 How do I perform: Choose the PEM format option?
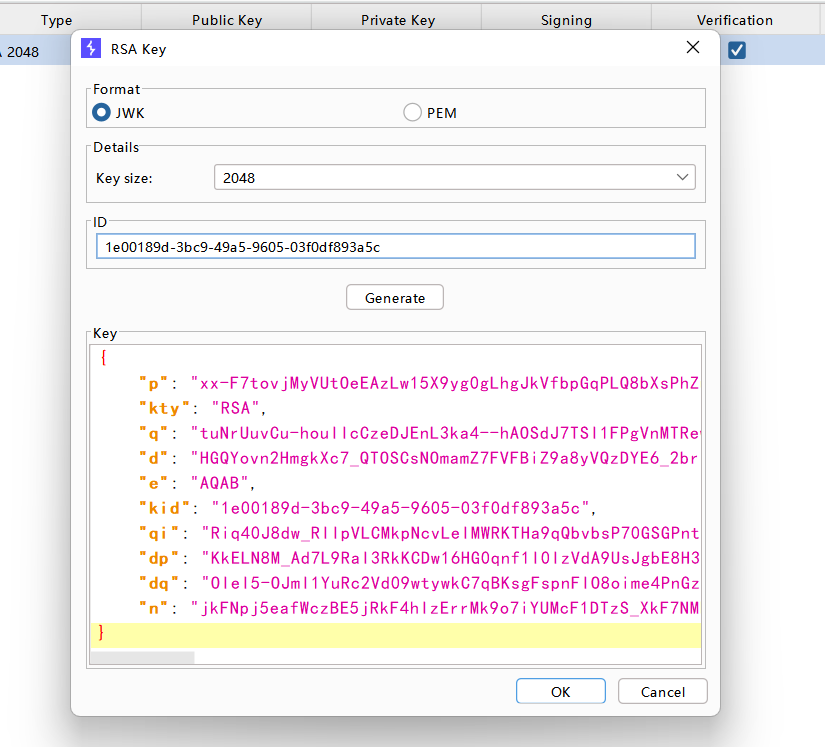(412, 113)
